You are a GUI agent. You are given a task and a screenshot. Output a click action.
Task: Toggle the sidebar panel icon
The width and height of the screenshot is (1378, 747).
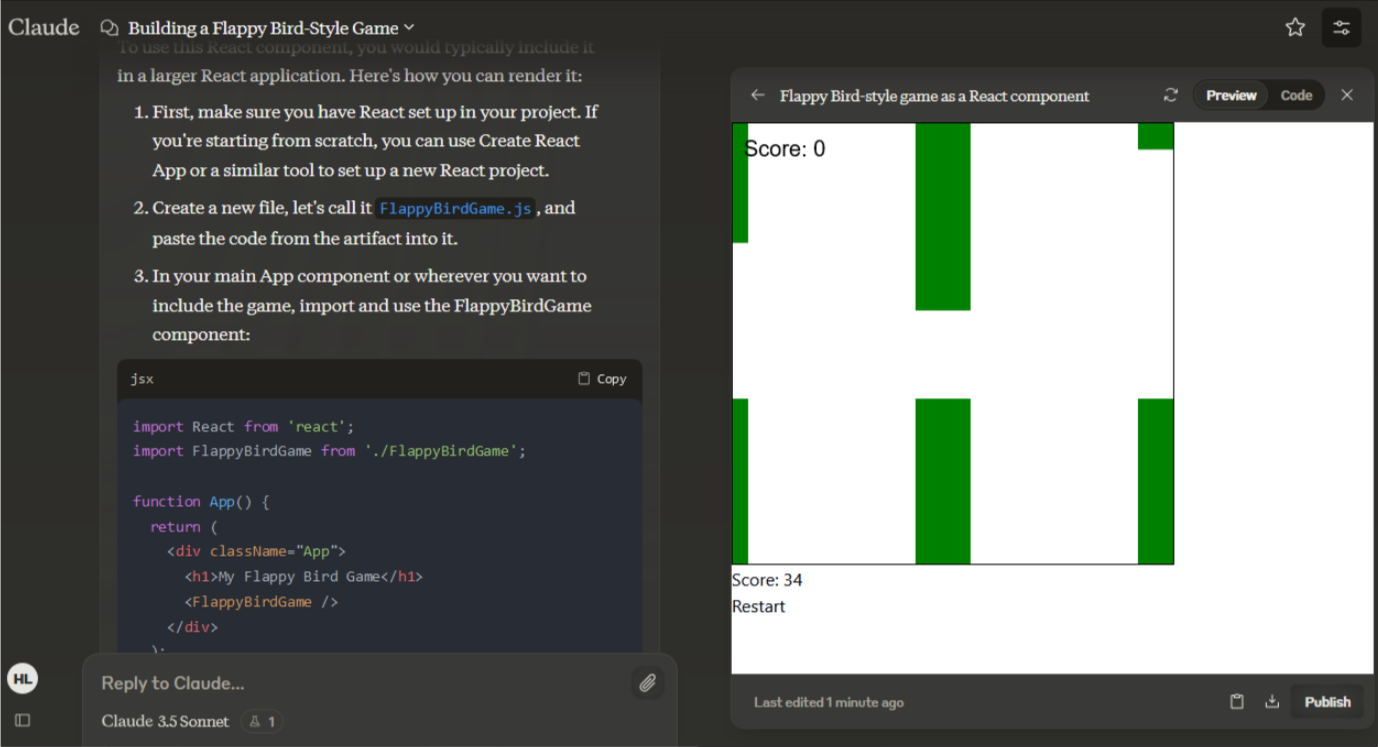click(x=22, y=720)
